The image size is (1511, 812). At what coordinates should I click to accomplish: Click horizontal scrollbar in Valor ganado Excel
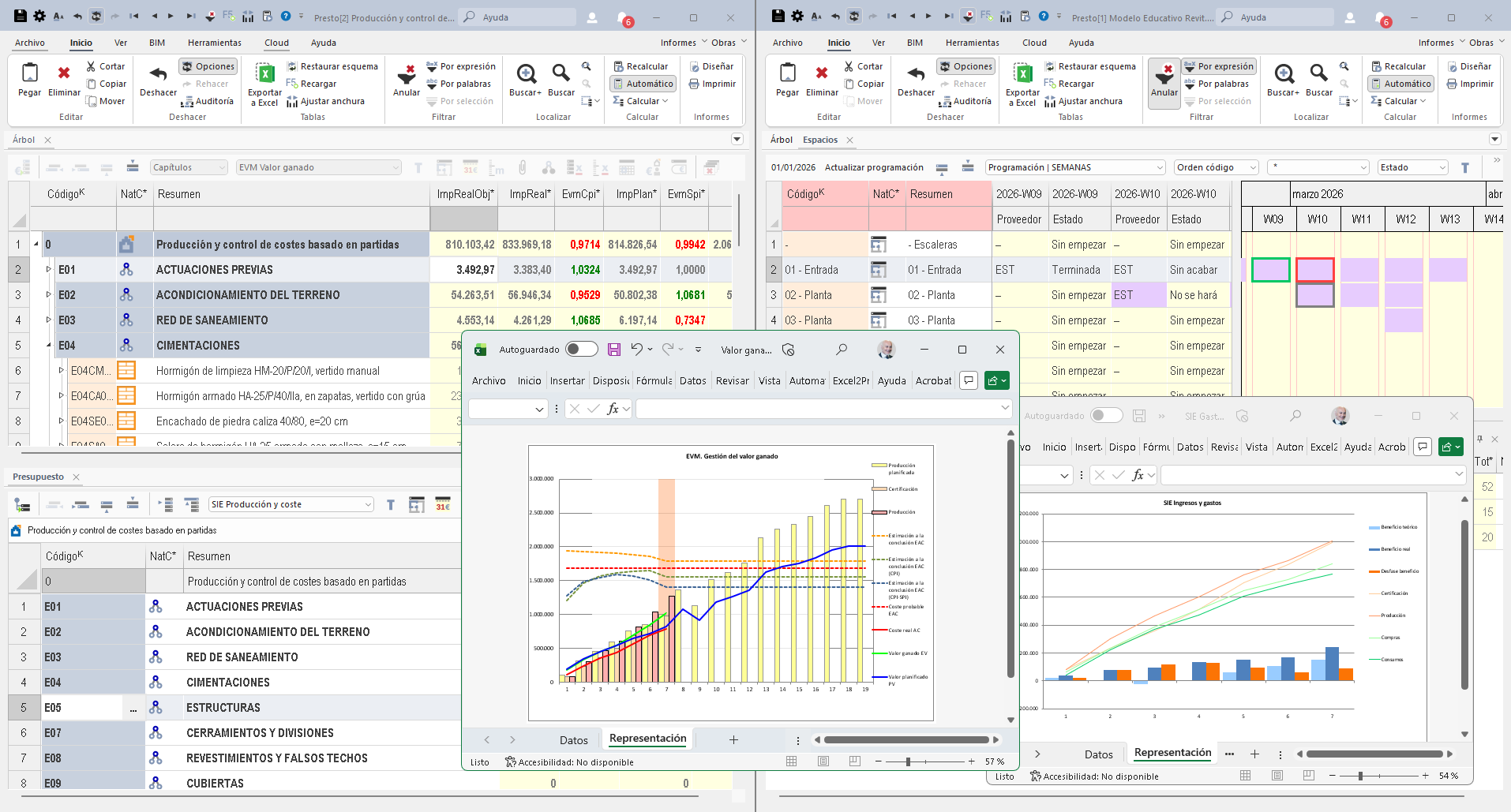coord(906,740)
